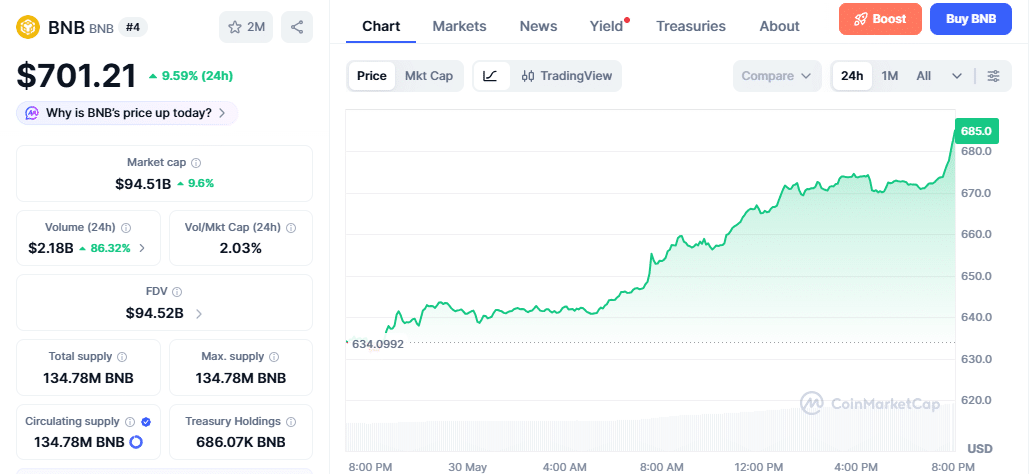
Task: Click the Boost button
Action: (880, 19)
